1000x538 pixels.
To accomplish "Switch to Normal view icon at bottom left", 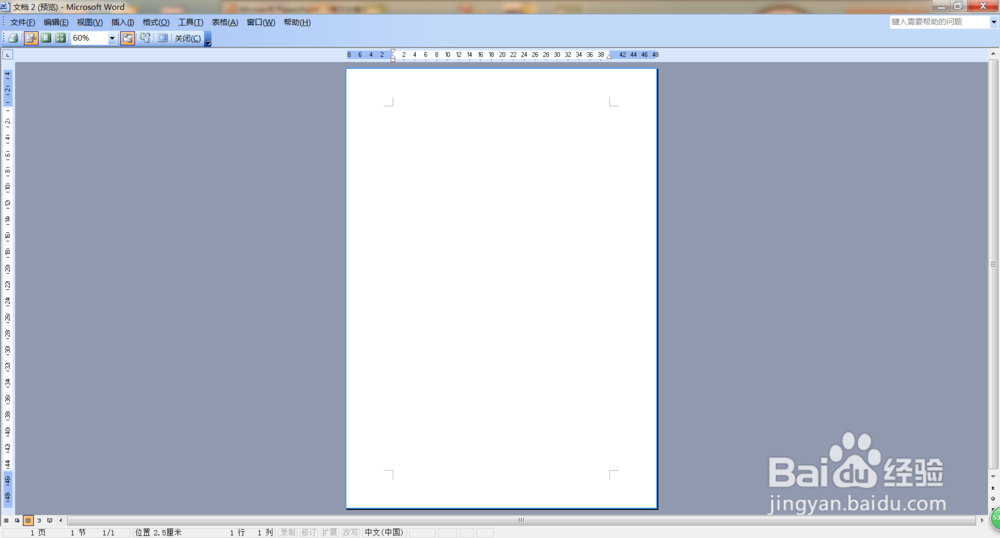I will (x=6, y=521).
